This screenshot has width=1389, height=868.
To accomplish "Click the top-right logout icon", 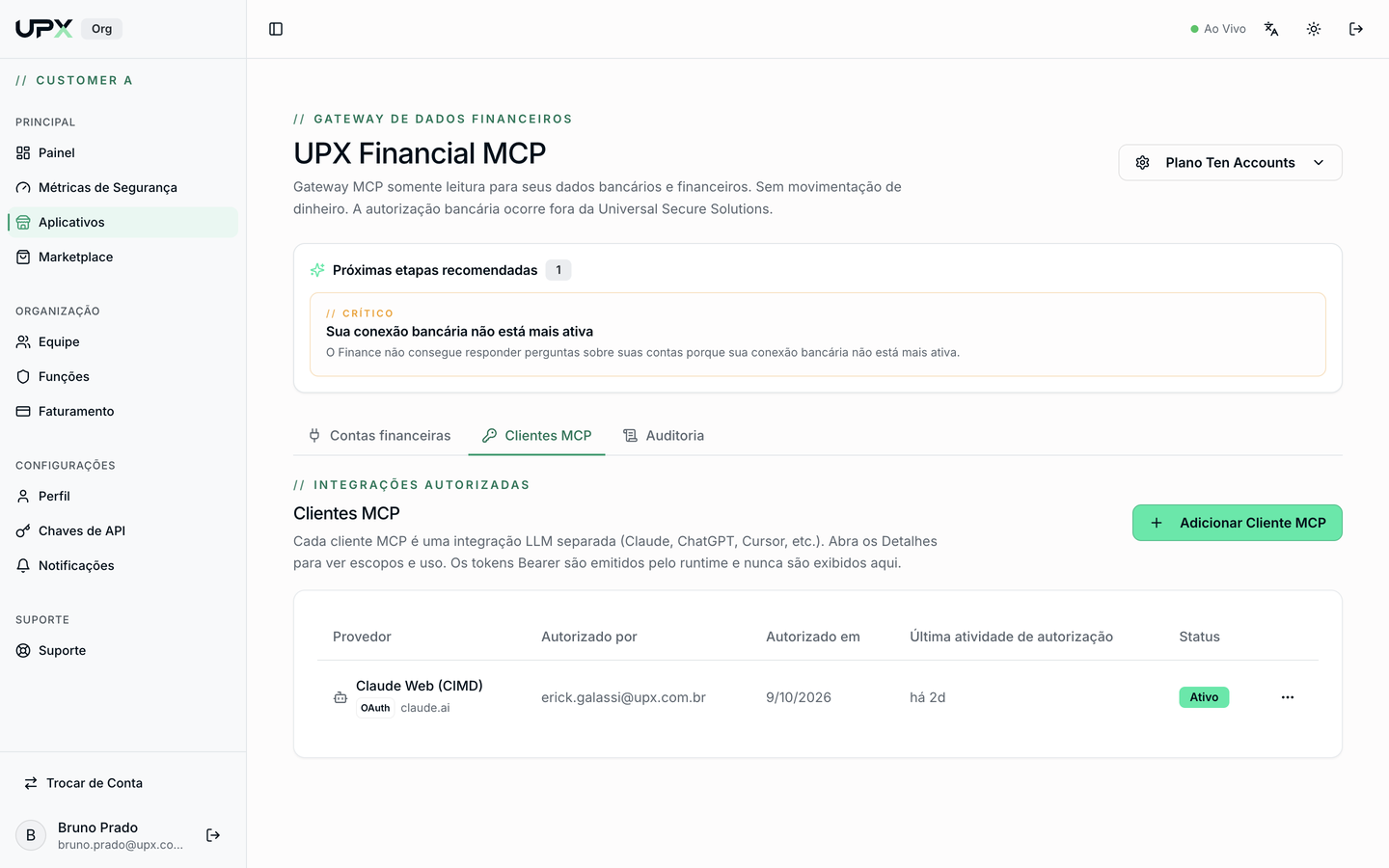I will [1356, 29].
